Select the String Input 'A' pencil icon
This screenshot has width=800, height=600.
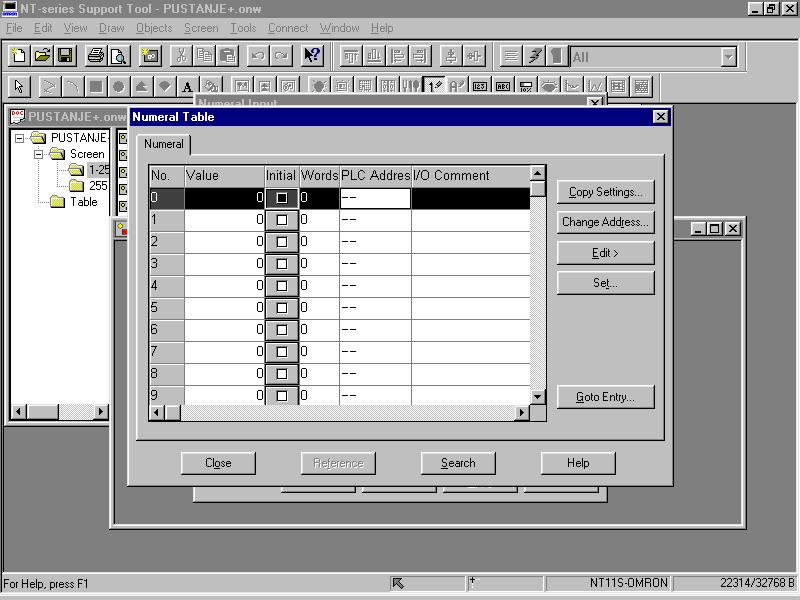[x=457, y=86]
